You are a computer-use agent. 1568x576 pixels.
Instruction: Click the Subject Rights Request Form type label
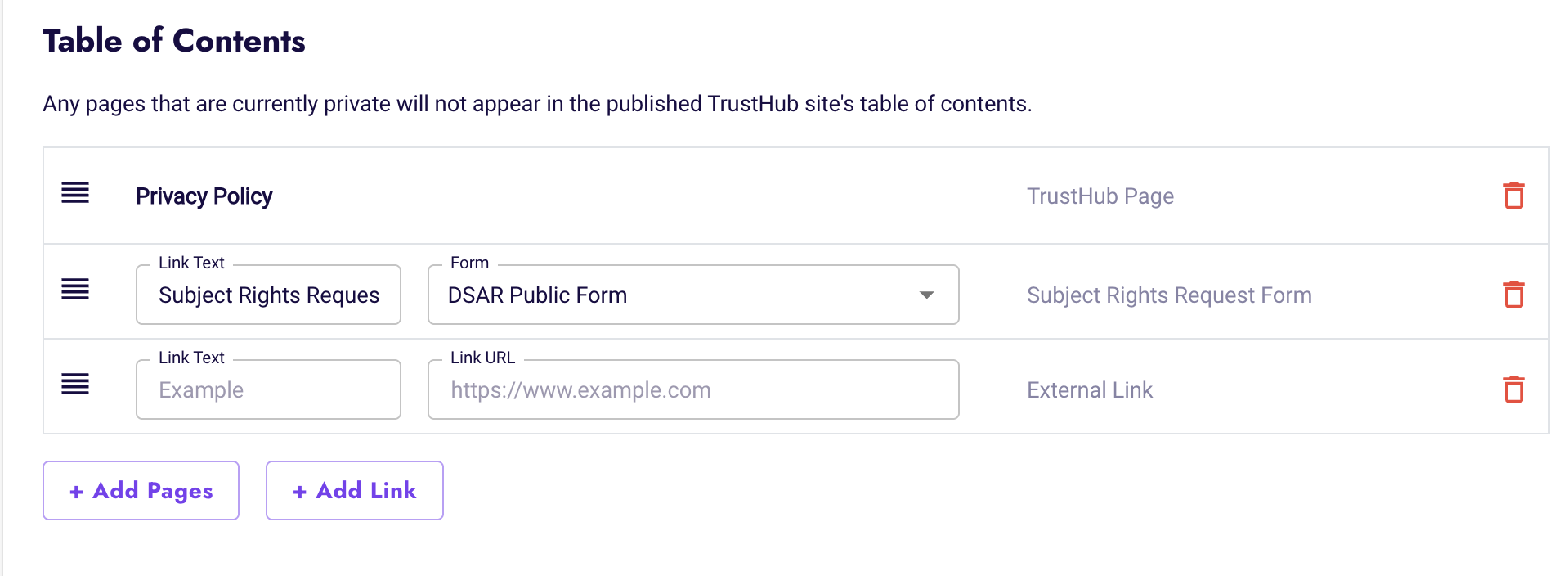1169,295
